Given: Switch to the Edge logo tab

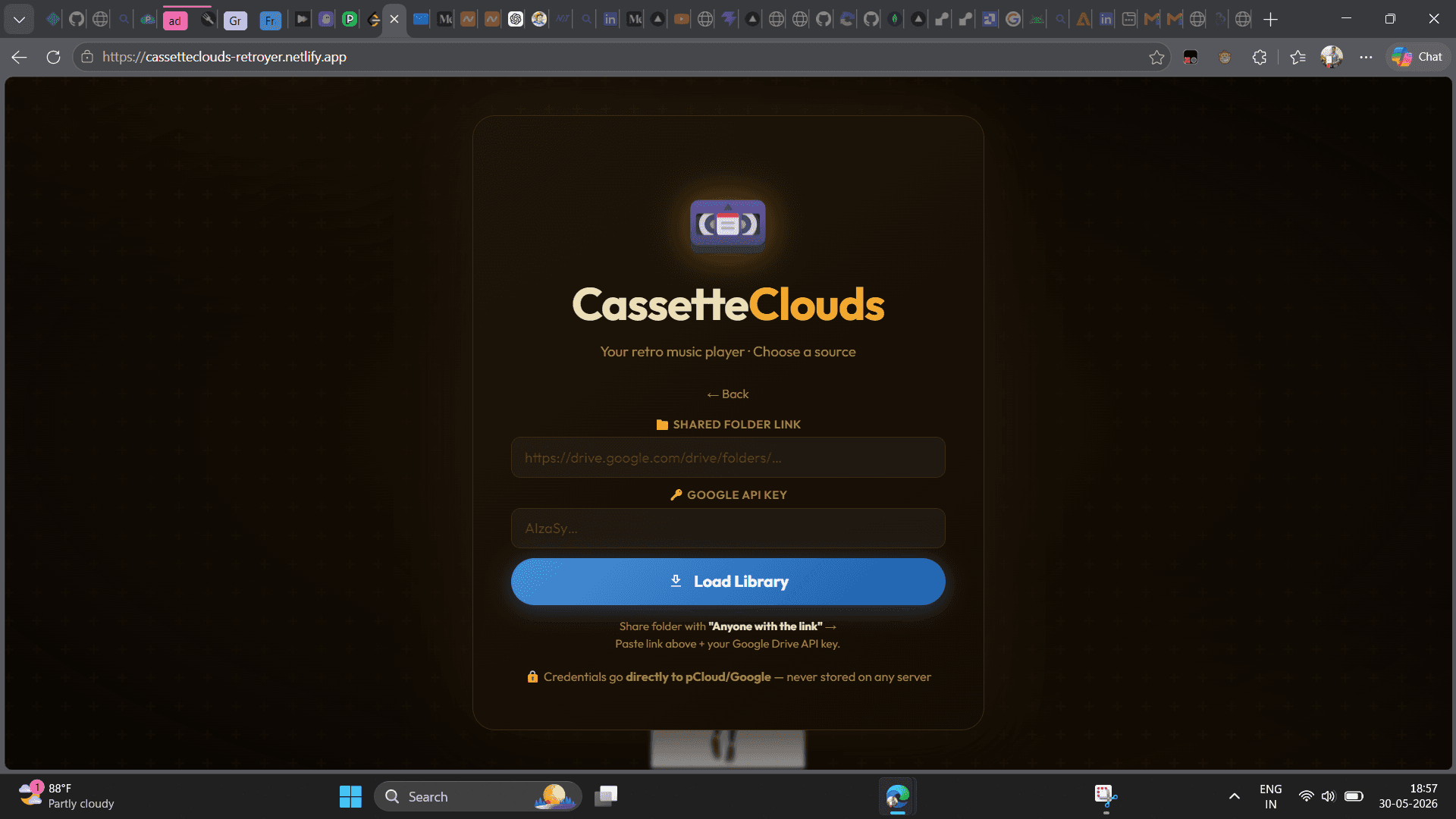Looking at the screenshot, I should (847, 19).
